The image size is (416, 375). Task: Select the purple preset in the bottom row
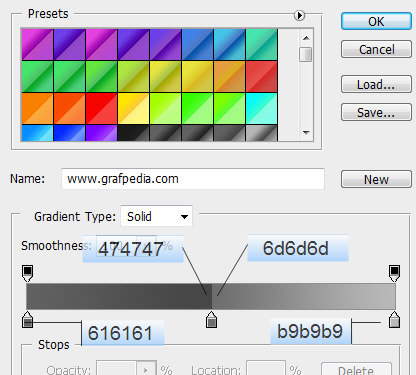[102, 133]
